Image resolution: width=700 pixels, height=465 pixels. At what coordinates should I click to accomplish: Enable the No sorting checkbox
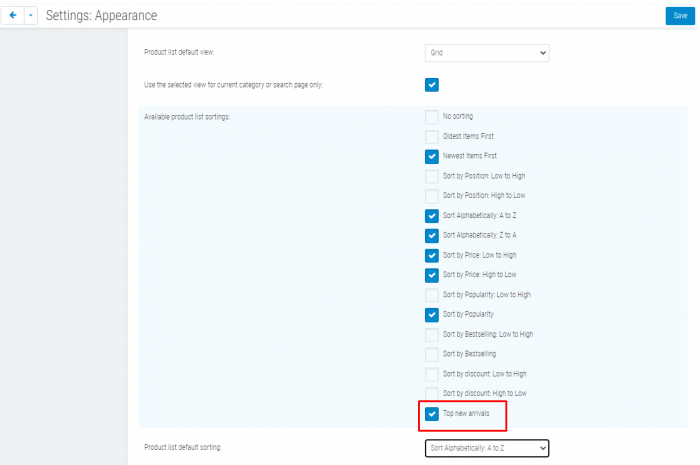pos(432,117)
